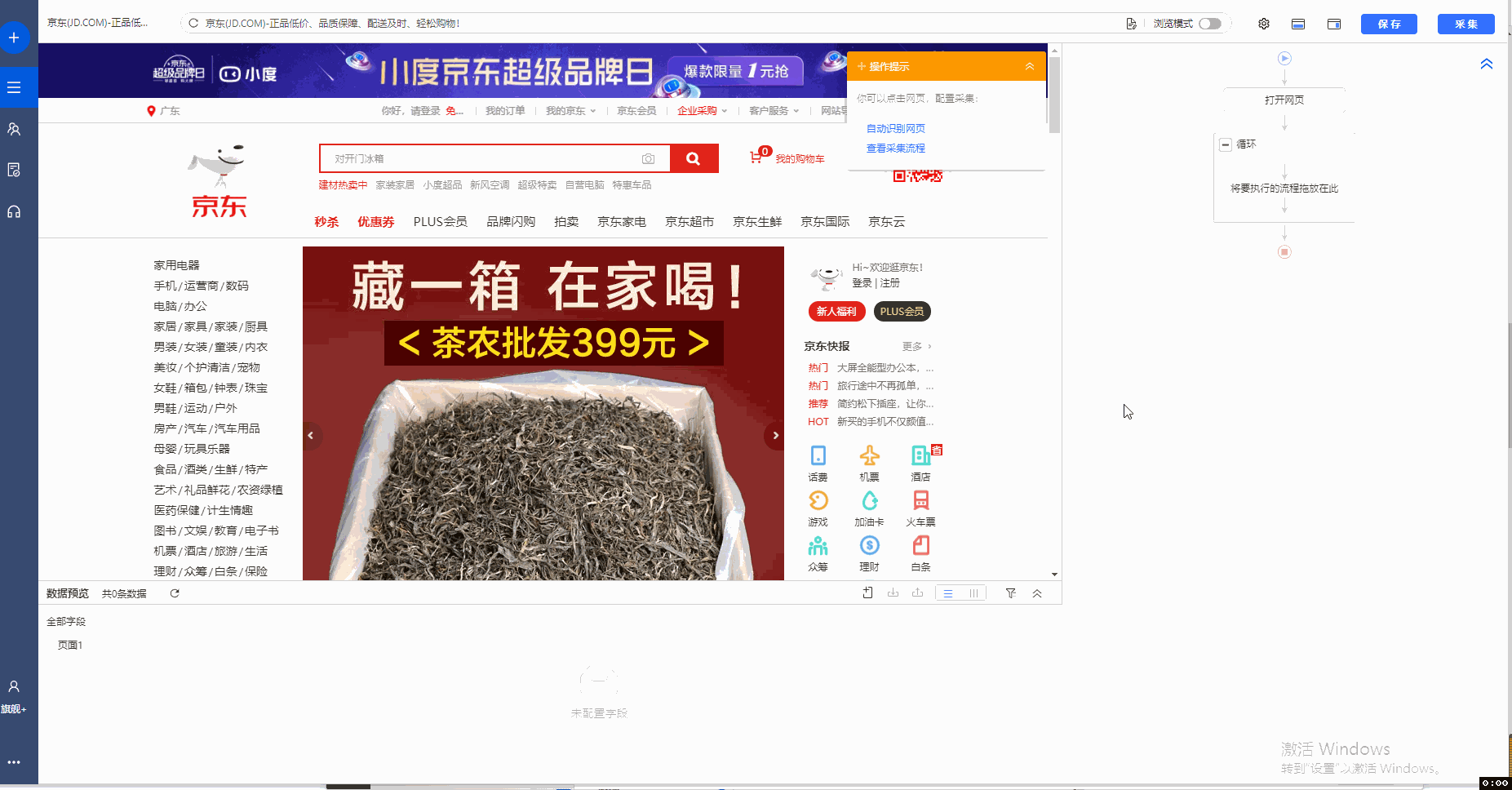The height and width of the screenshot is (790, 1512).
Task: Click the JD (京东) logo
Action: pos(219,182)
